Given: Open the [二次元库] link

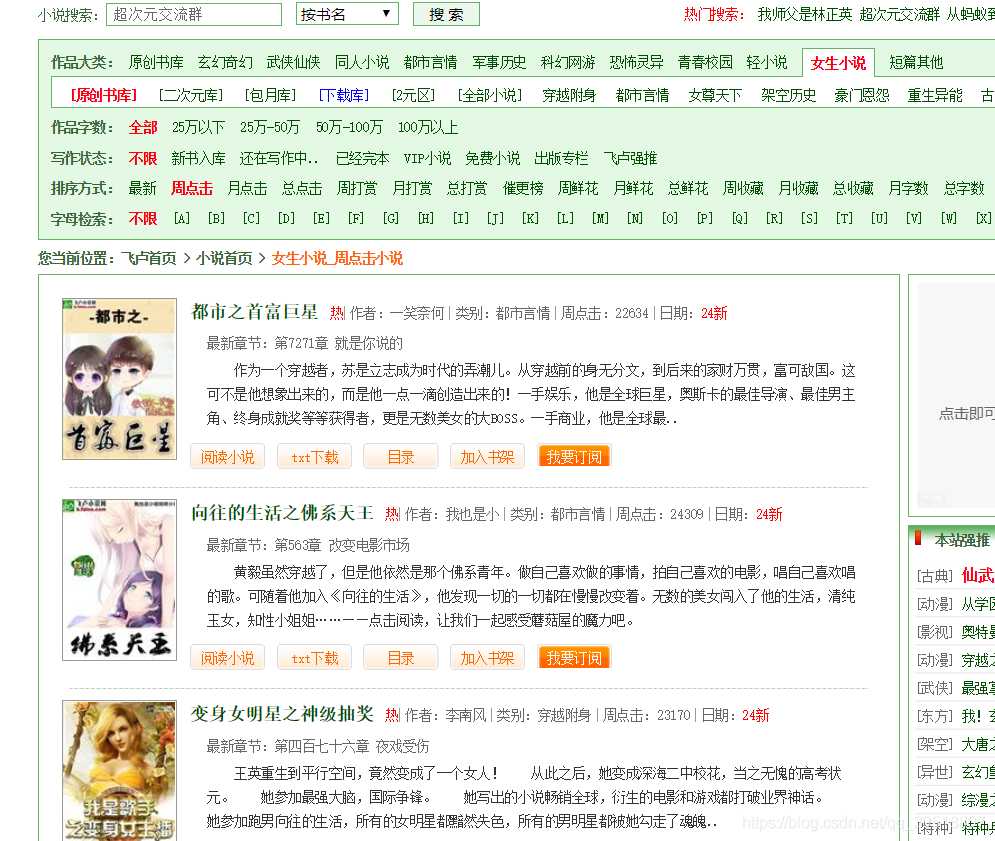Looking at the screenshot, I should pyautogui.click(x=190, y=95).
